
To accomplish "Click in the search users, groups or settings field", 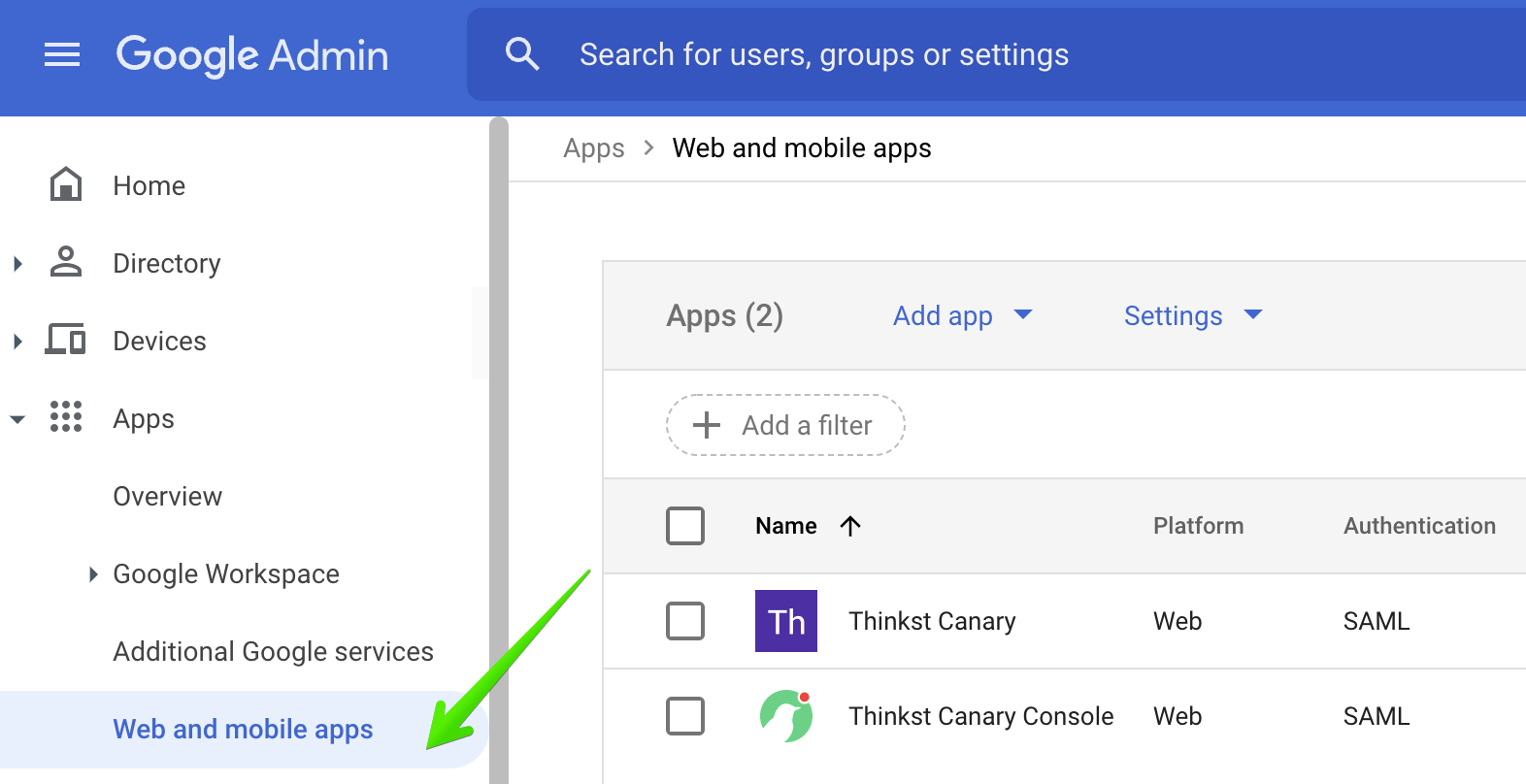I will click(996, 54).
